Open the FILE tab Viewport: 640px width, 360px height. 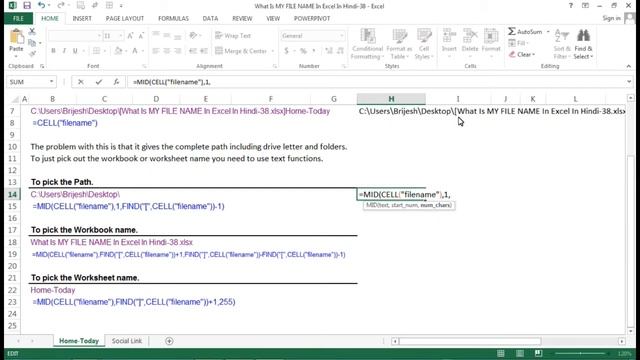point(18,18)
